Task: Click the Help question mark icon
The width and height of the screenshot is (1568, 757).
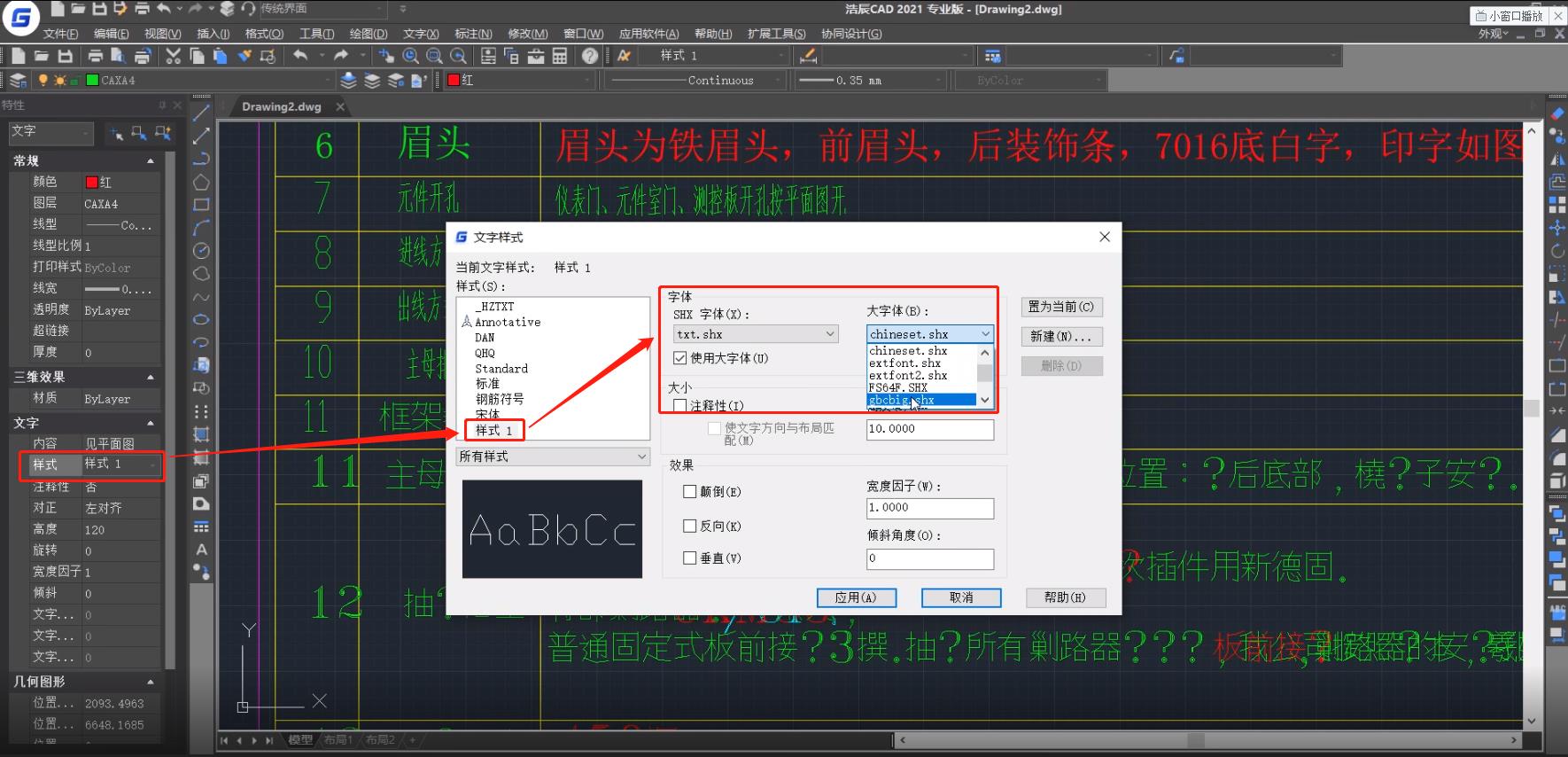Action: coord(590,56)
